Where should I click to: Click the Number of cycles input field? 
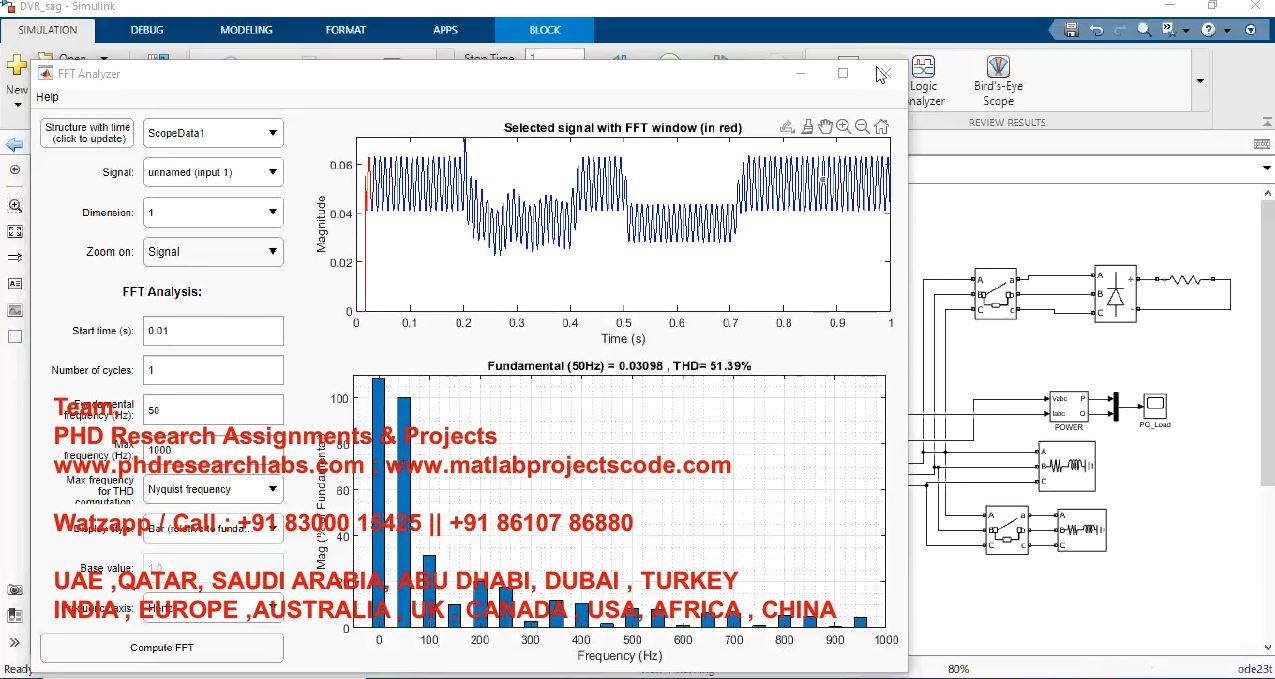[213, 370]
